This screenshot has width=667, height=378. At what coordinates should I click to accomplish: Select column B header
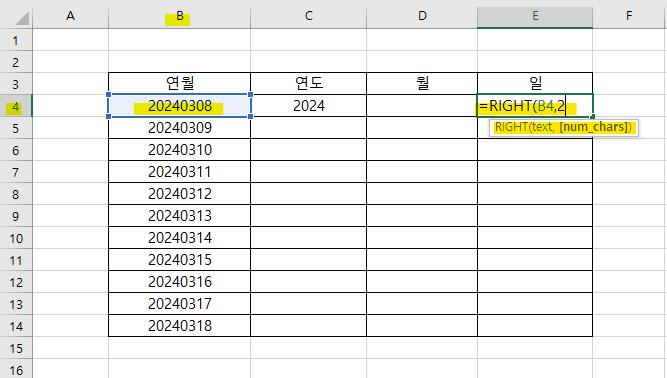(180, 17)
